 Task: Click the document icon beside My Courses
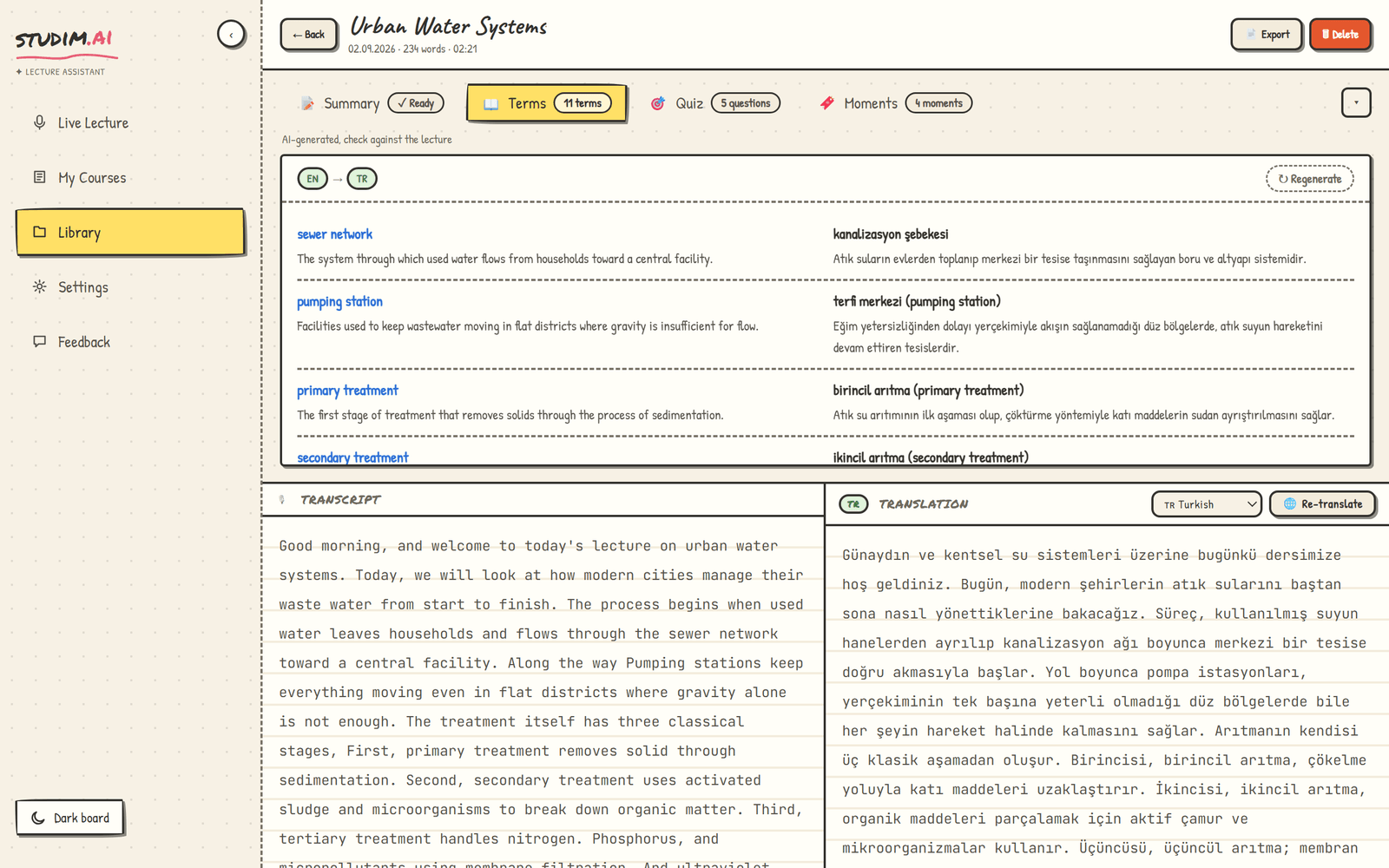click(39, 177)
